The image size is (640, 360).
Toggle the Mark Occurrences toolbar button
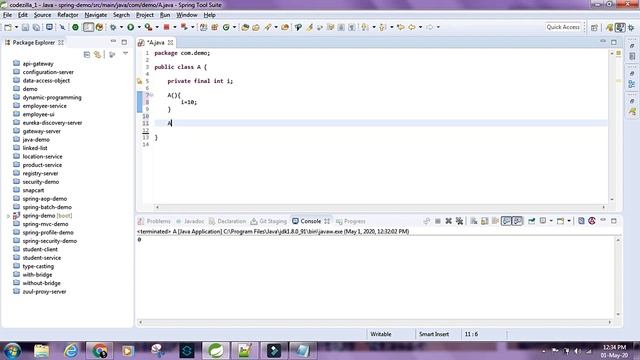[x=309, y=27]
